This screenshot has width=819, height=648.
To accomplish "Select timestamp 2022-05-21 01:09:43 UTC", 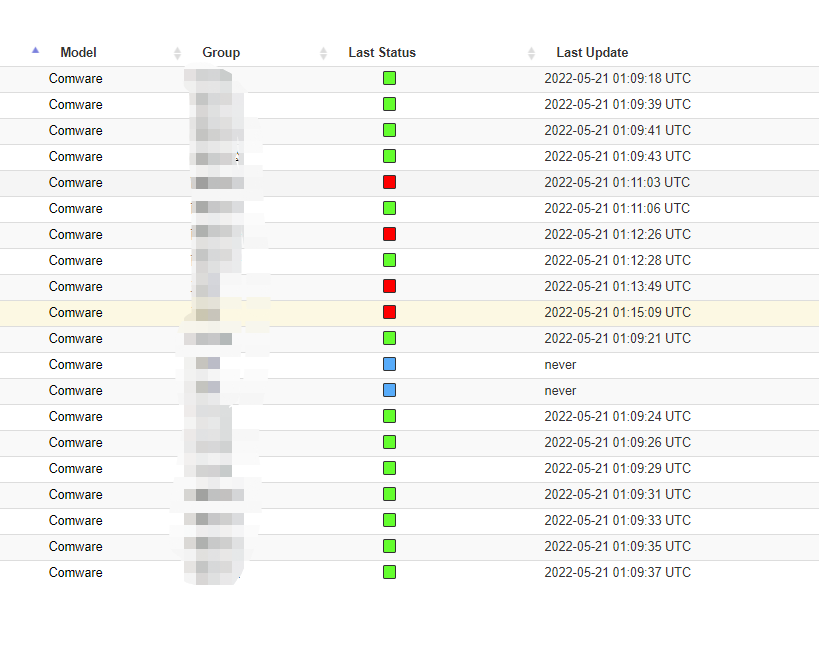I will [x=617, y=157].
